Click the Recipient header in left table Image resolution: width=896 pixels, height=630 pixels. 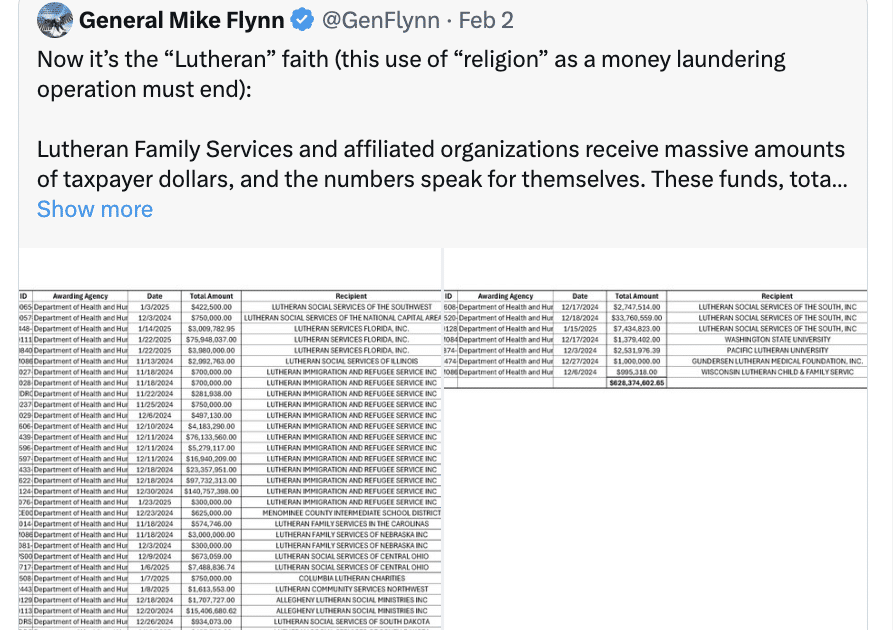pyautogui.click(x=351, y=296)
